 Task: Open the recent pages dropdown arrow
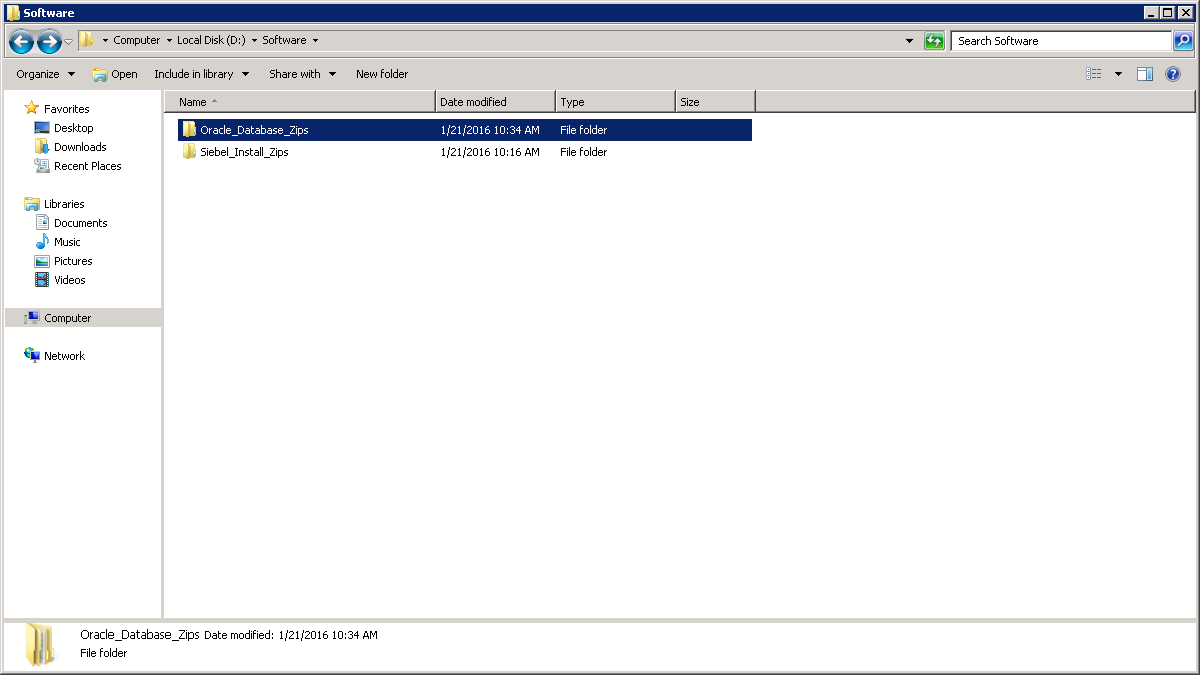click(68, 42)
